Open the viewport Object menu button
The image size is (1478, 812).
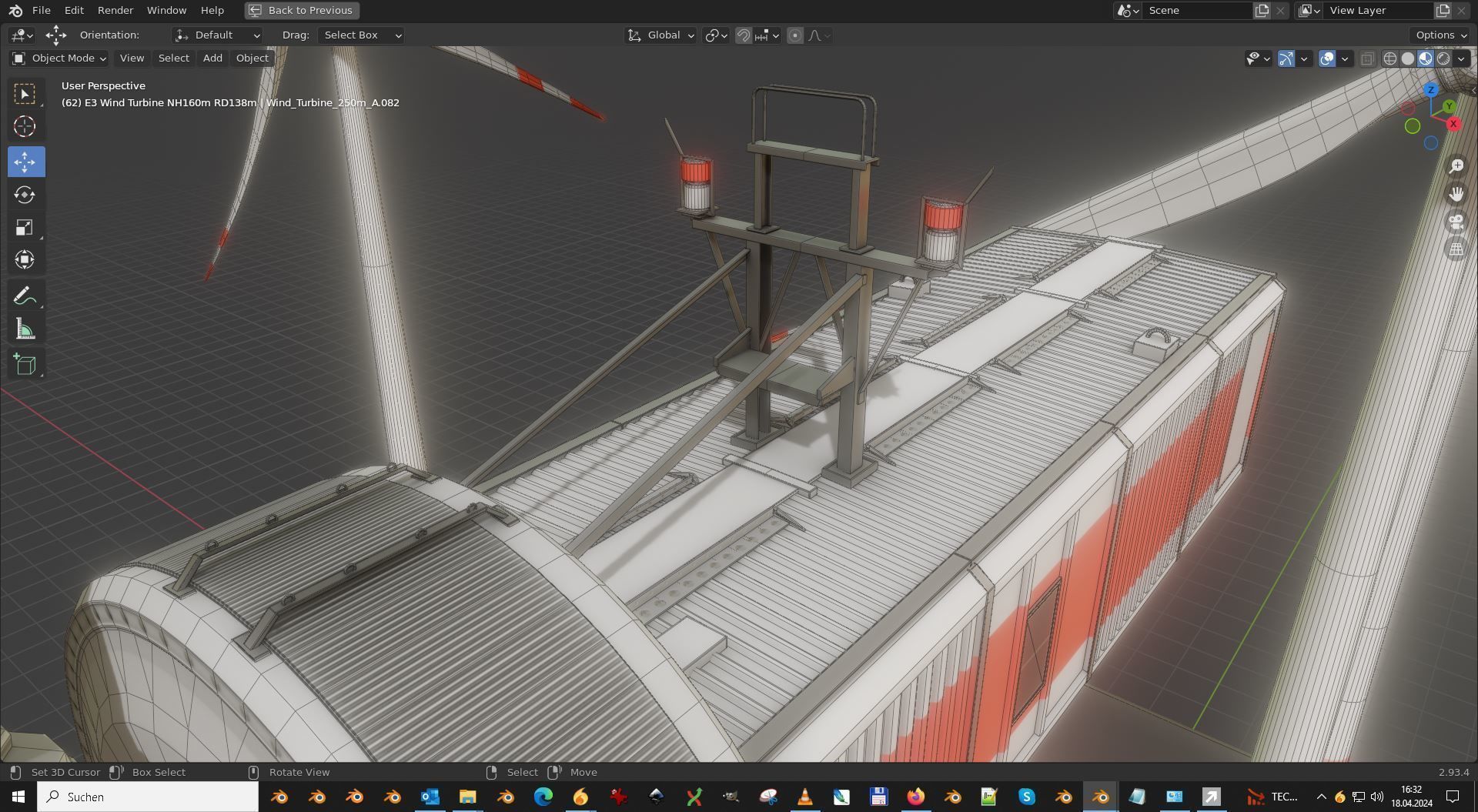(252, 58)
